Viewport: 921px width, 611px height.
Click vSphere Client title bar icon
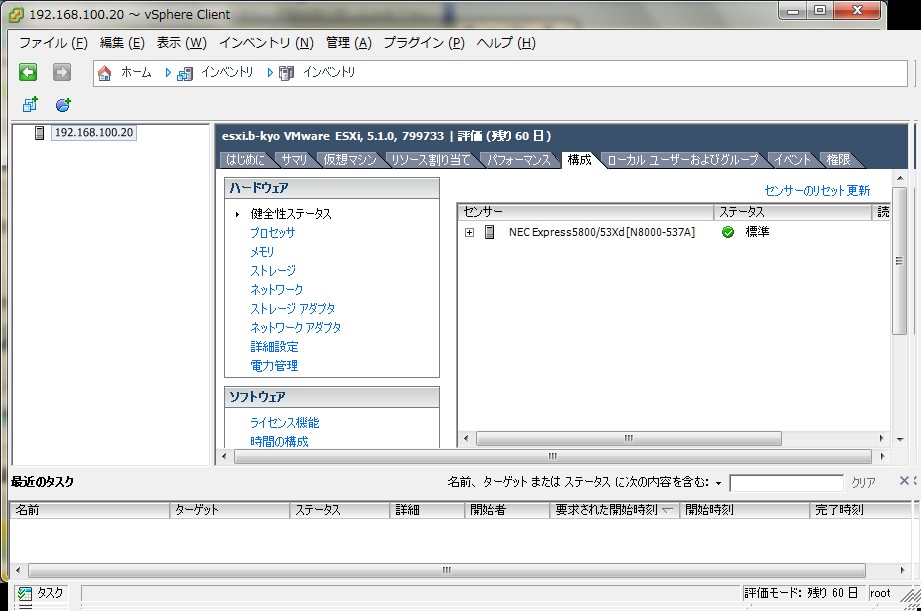[x=16, y=15]
